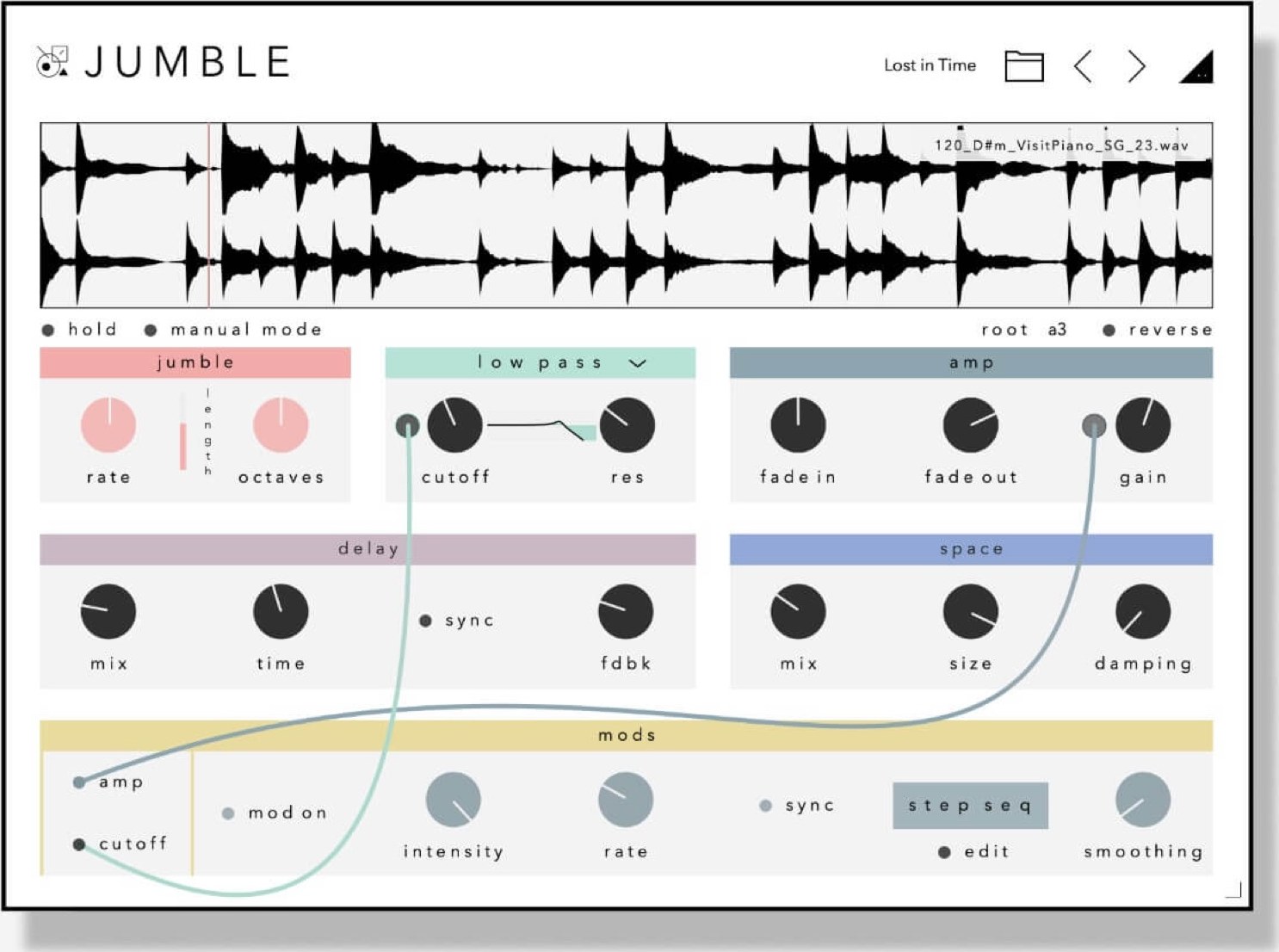This screenshot has width=1279, height=952.
Task: Click the filter cutoff knob
Action: point(454,425)
